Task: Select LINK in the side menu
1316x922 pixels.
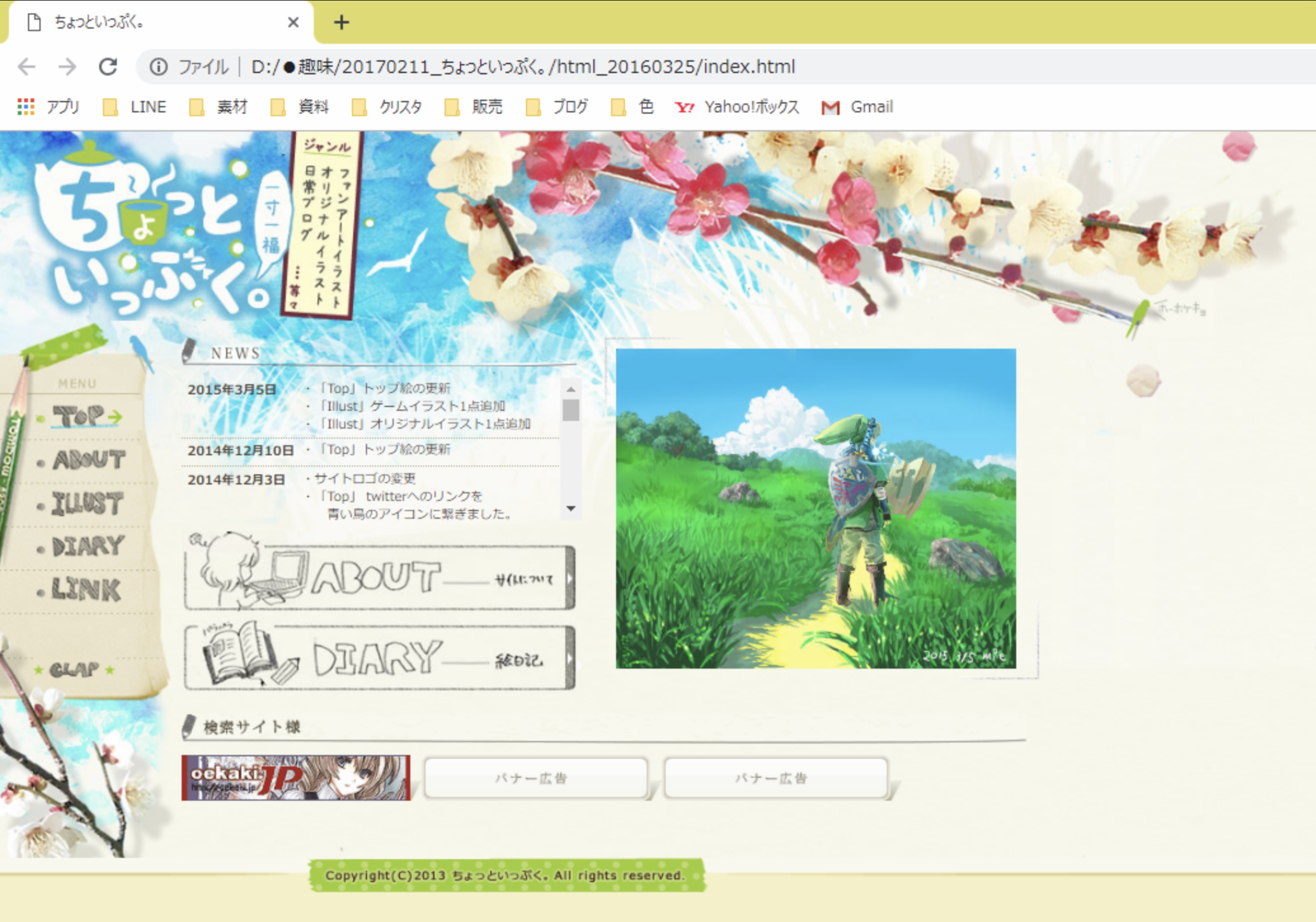Action: pos(85,591)
